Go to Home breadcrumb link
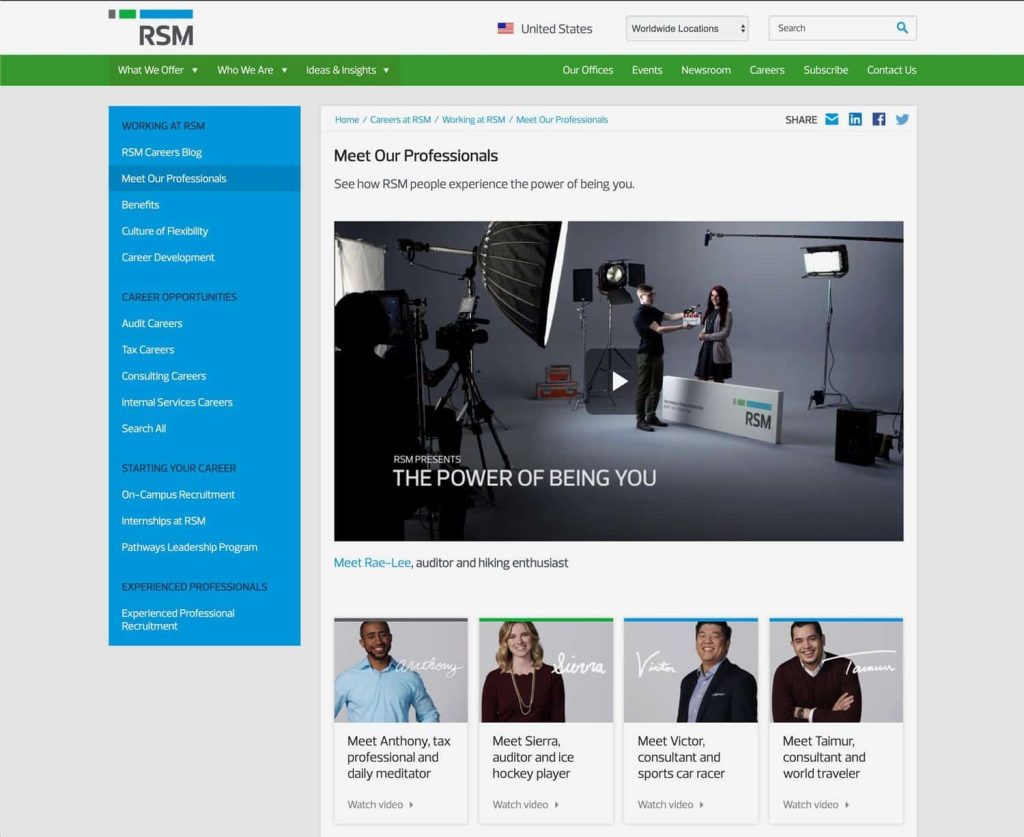Screen dimensions: 1024x837 point(347,119)
